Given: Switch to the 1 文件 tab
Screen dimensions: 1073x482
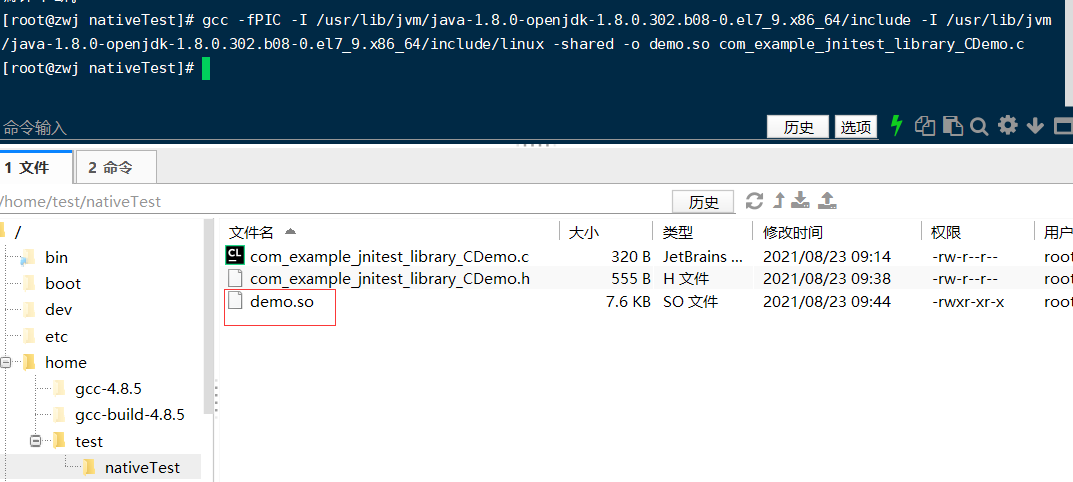Looking at the screenshot, I should [35, 168].
